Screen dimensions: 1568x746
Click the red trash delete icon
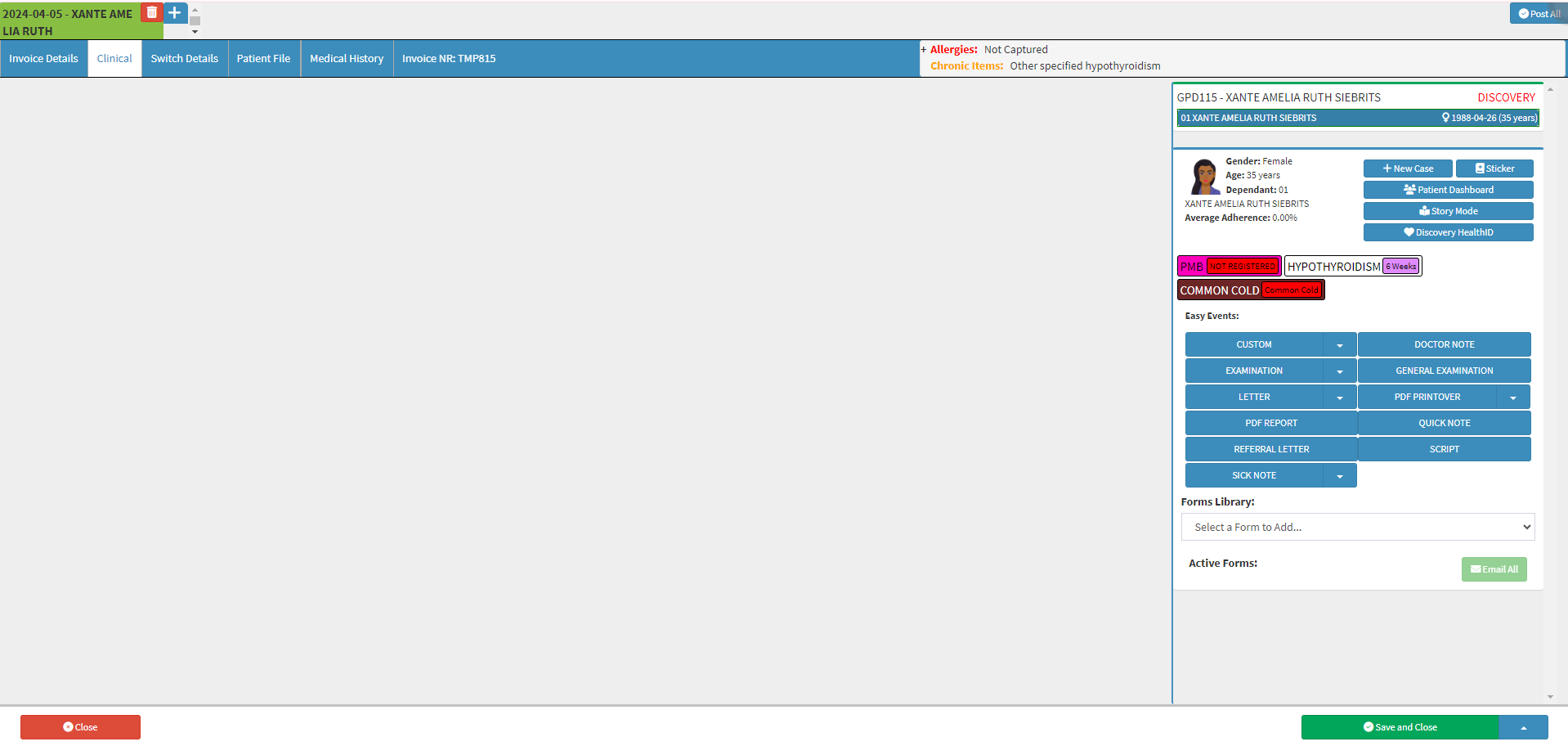[151, 12]
